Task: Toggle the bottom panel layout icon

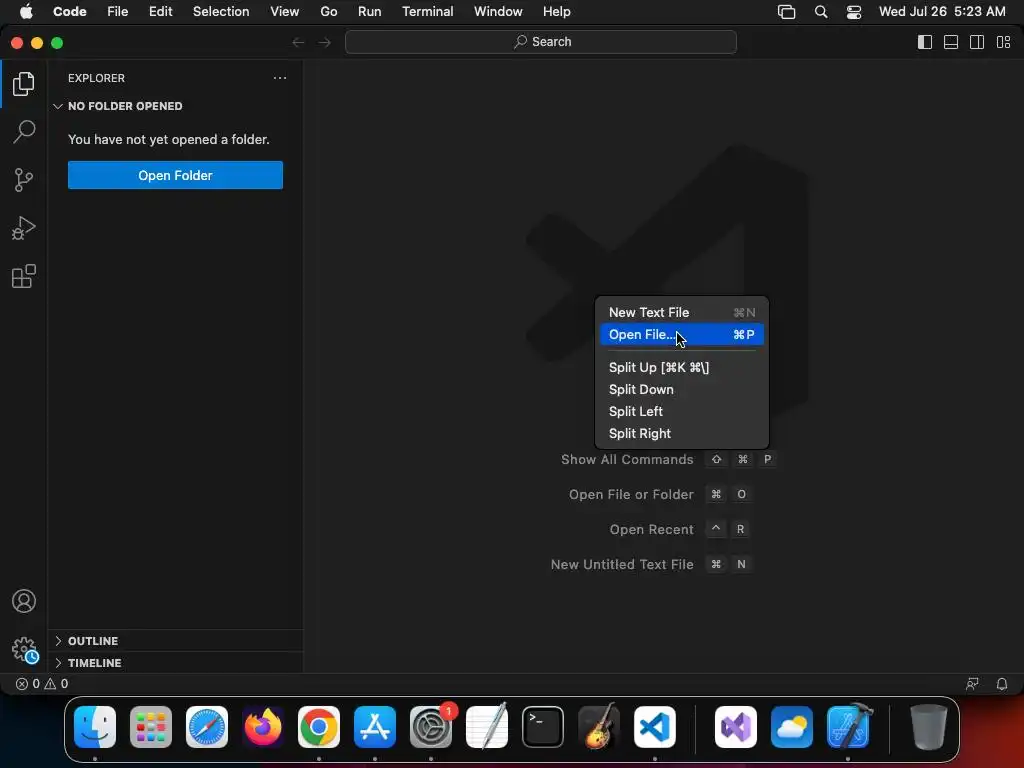Action: [x=951, y=42]
